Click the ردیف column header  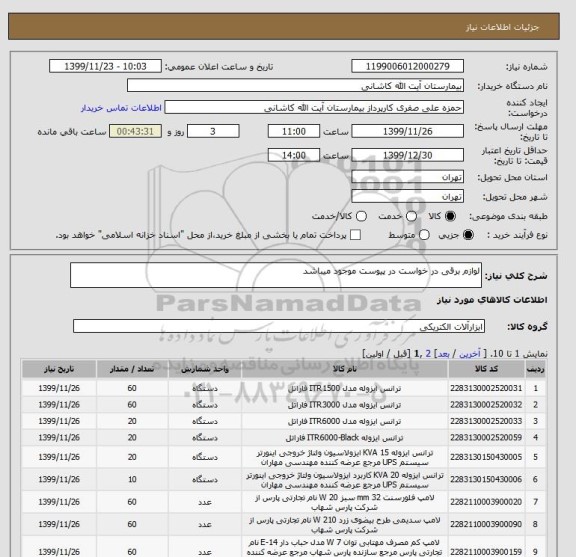point(535,369)
